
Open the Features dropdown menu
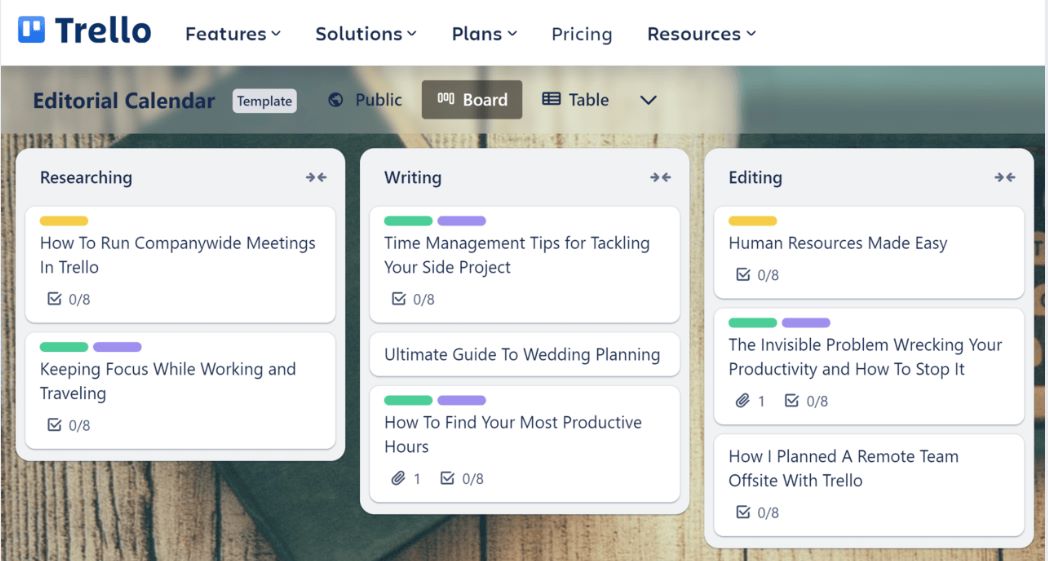coord(233,33)
